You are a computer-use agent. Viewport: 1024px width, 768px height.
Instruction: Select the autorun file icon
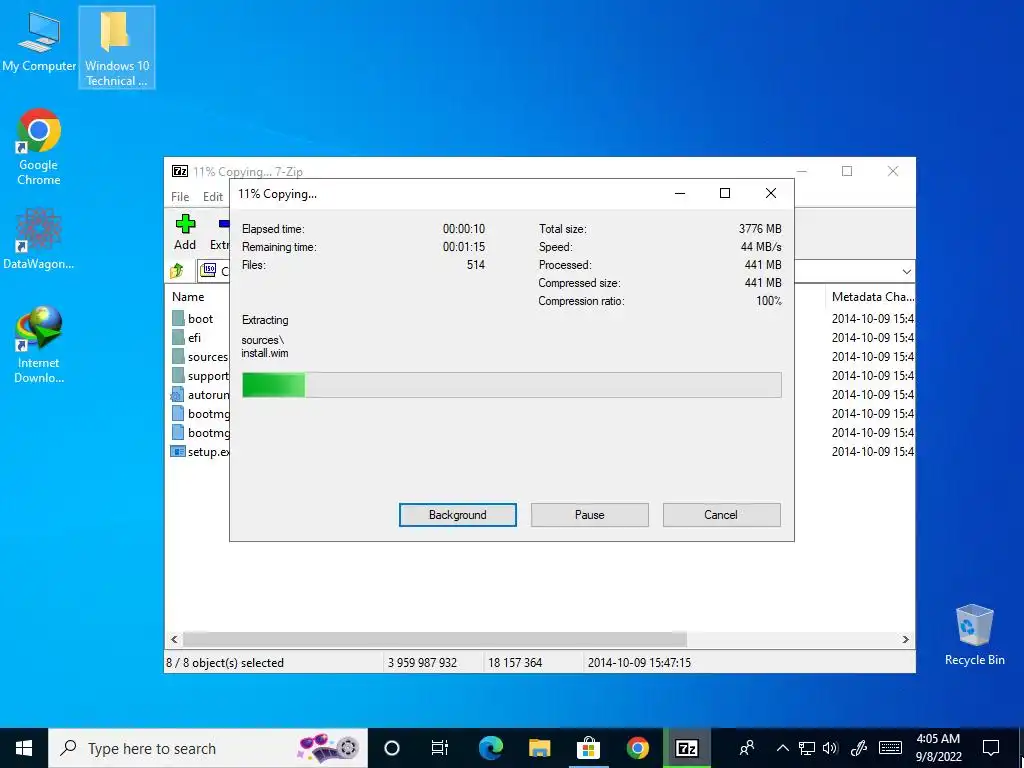pos(178,394)
